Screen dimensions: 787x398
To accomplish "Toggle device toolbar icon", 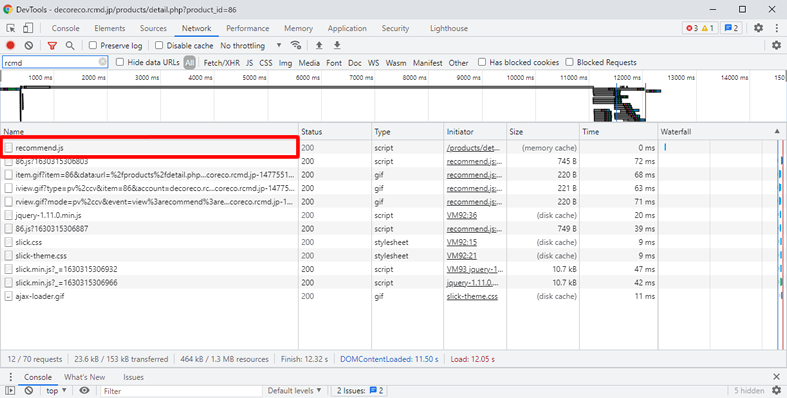I will pos(28,28).
